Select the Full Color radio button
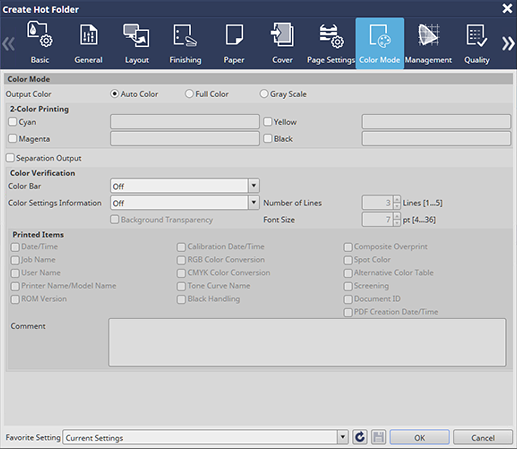The width and height of the screenshot is (517, 449). point(189,94)
